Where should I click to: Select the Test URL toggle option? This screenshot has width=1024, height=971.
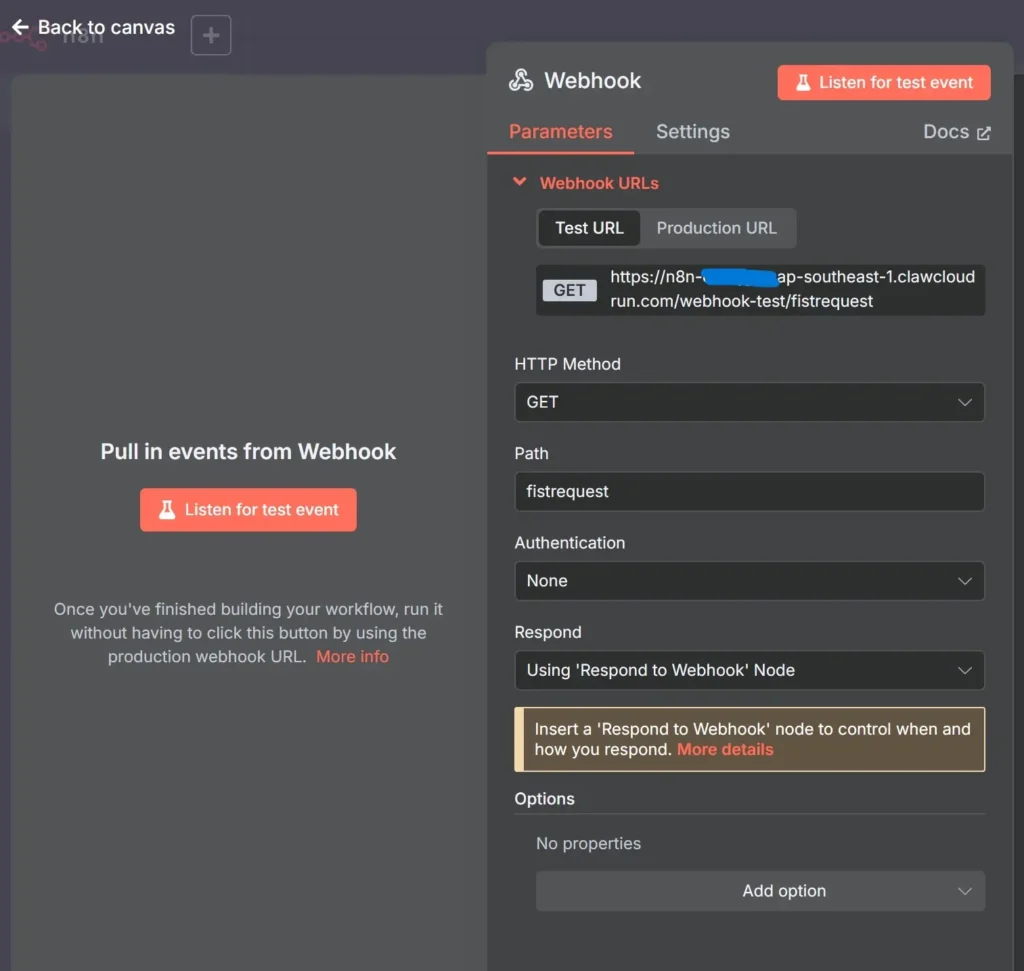(x=589, y=228)
